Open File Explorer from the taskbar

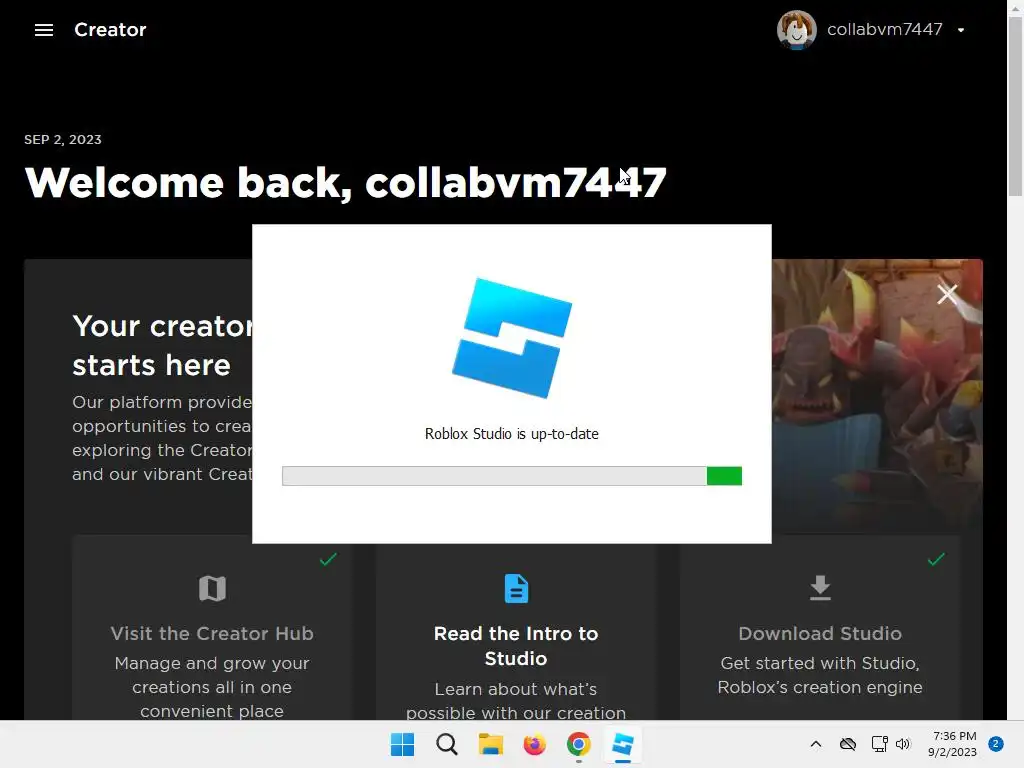tap(490, 744)
